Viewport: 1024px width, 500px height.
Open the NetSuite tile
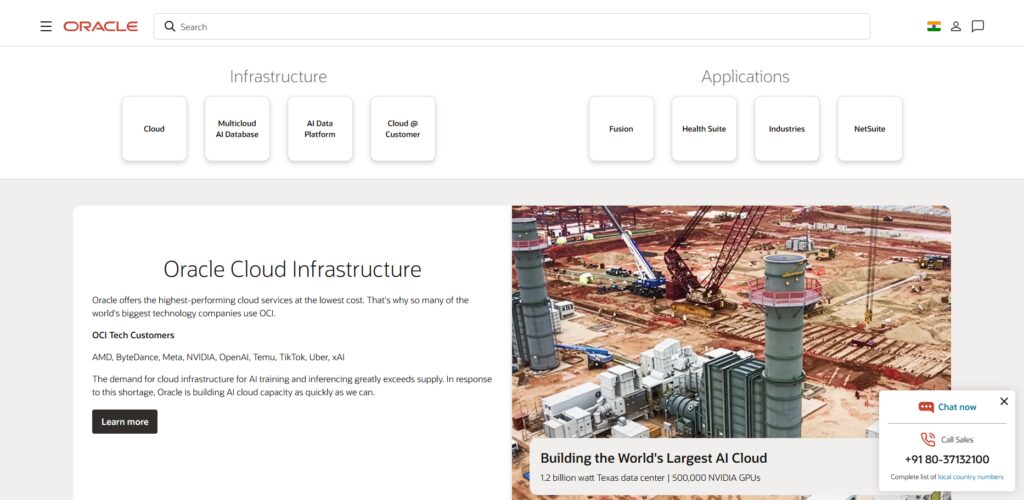click(x=870, y=129)
